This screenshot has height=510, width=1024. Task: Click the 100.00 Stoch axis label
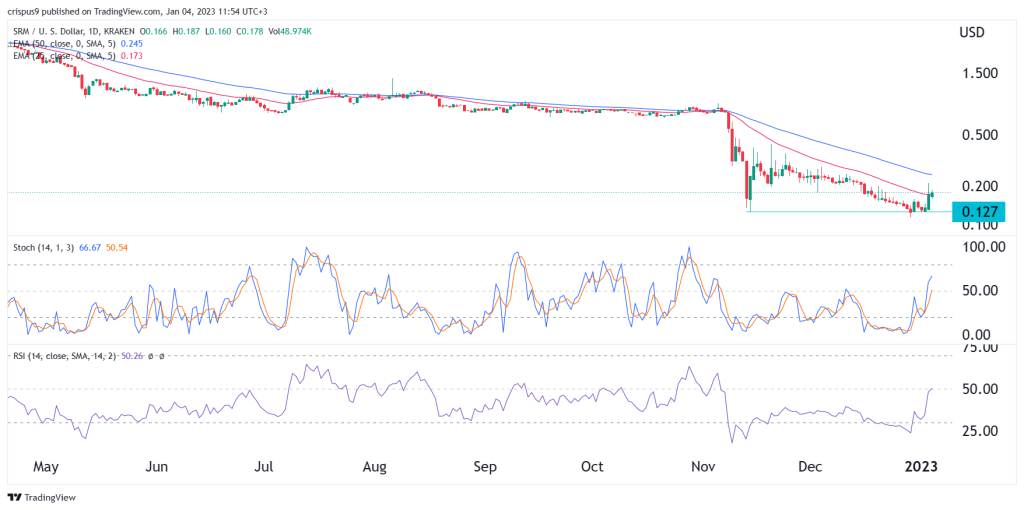[x=983, y=247]
